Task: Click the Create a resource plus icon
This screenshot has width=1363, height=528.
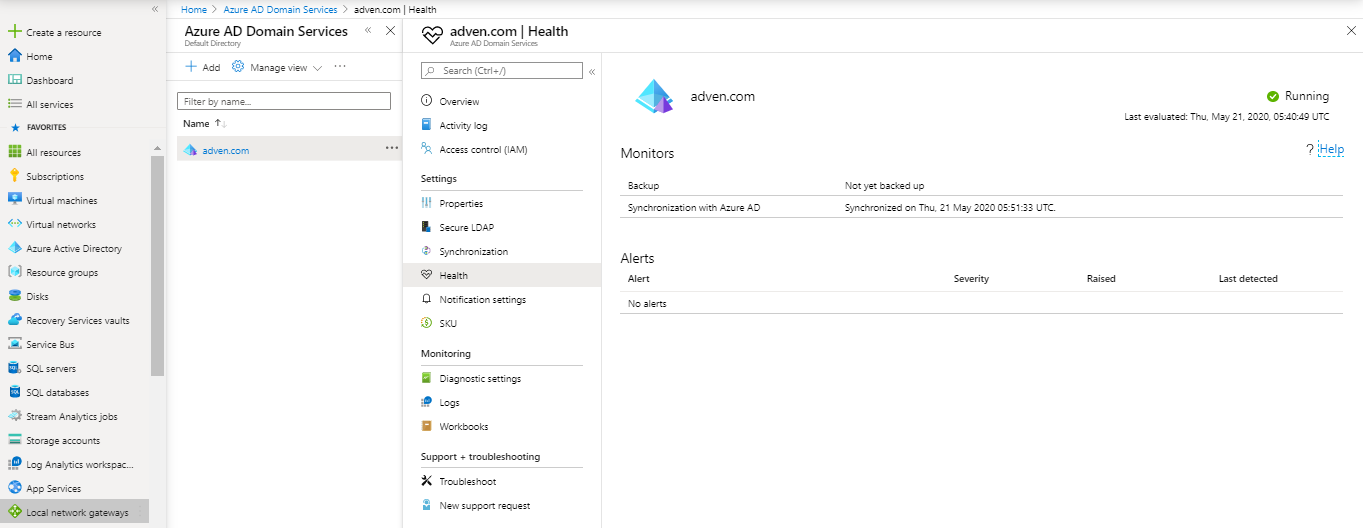Action: tap(15, 32)
